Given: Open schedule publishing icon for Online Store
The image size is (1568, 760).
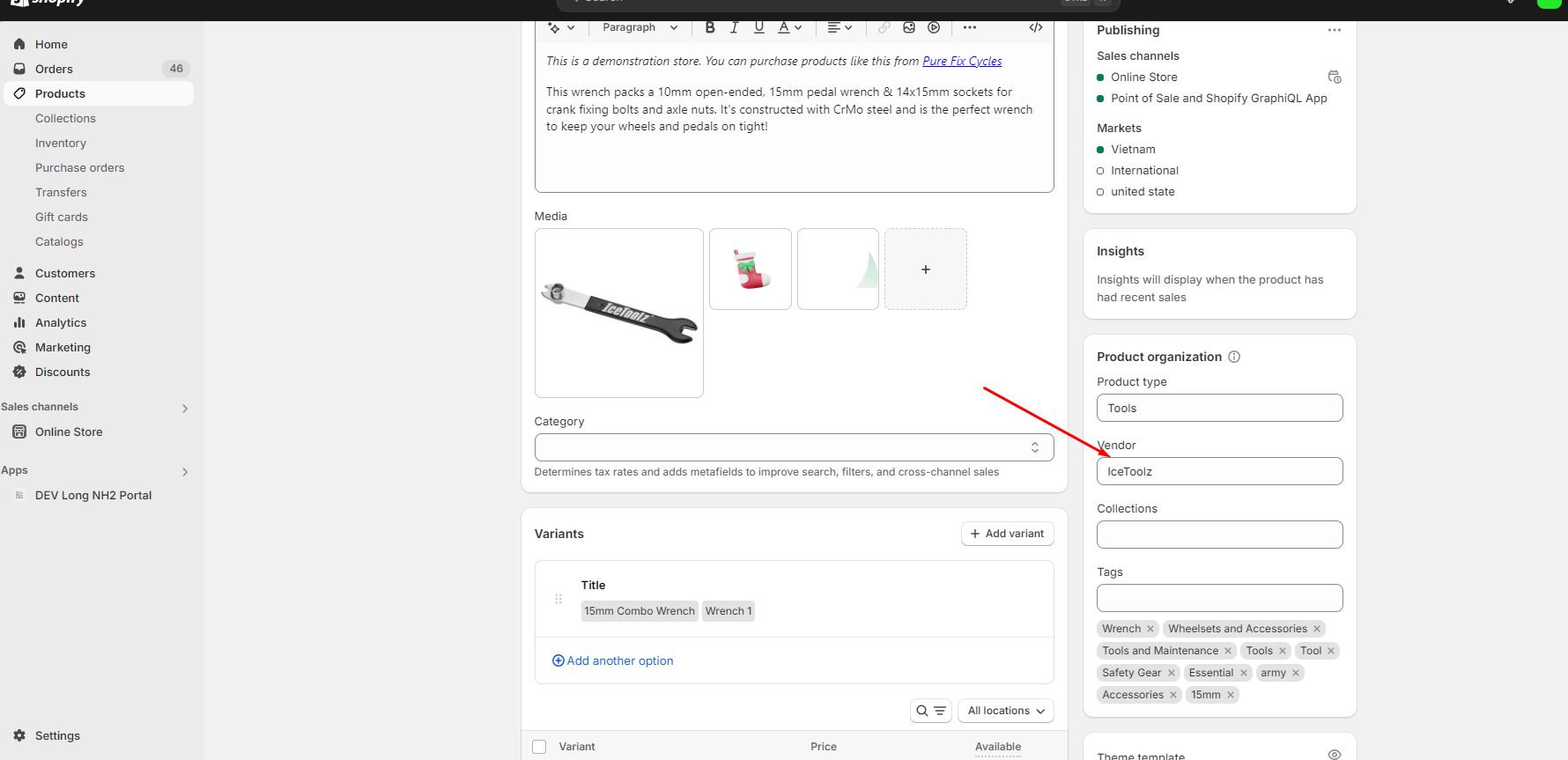Looking at the screenshot, I should pos(1334,77).
